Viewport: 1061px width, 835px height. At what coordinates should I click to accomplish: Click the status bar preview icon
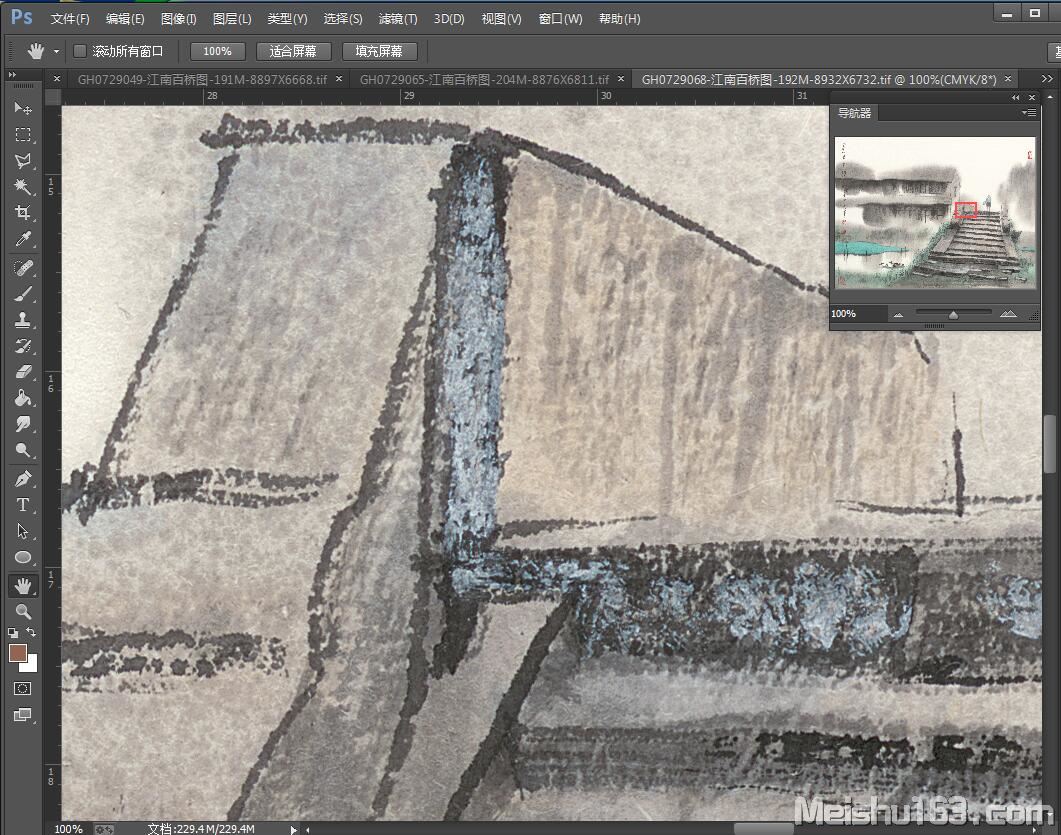tap(104, 829)
